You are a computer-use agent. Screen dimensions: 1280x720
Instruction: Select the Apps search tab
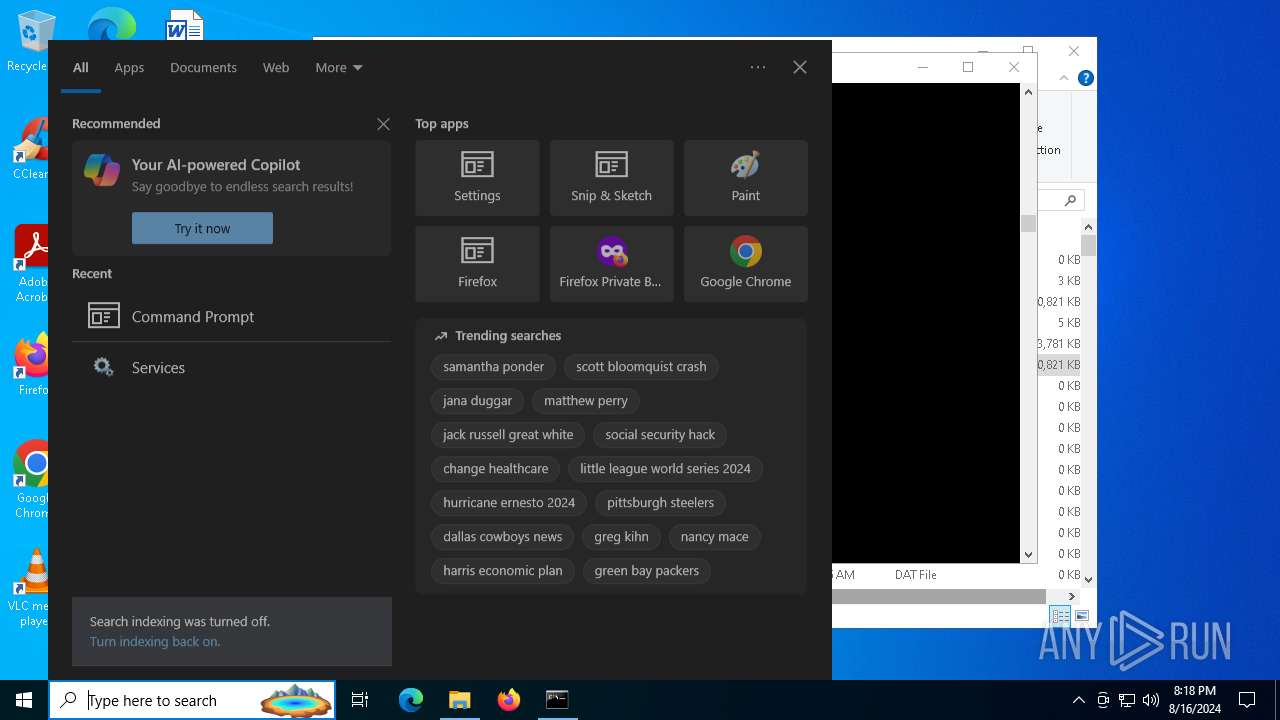coord(129,67)
